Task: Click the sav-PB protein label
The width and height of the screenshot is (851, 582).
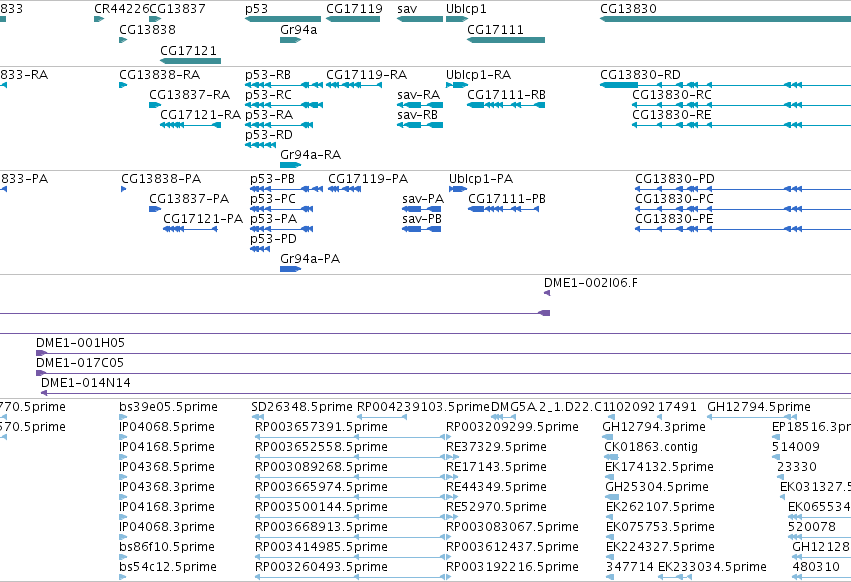Action: (x=422, y=219)
